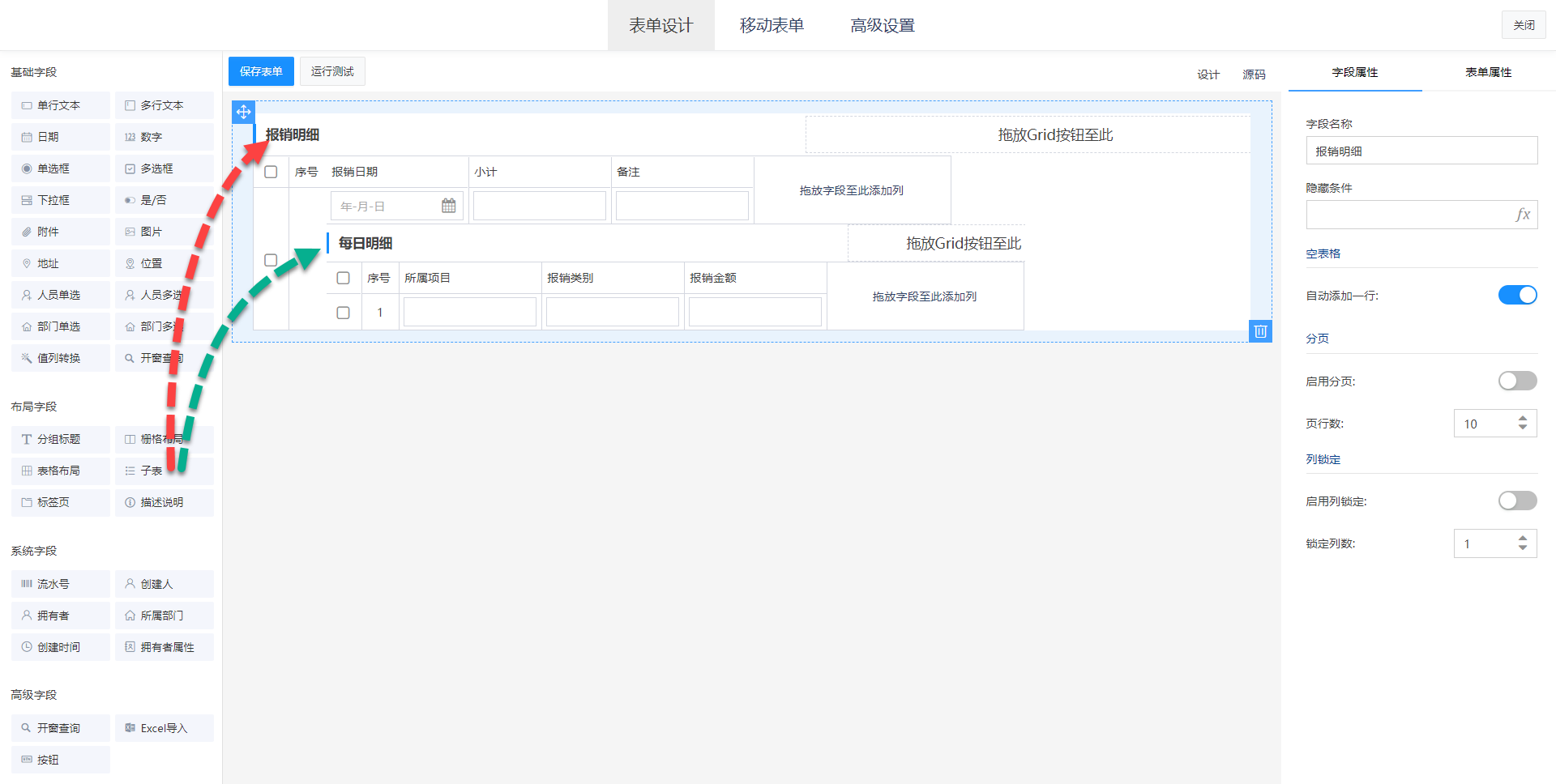
Task: Open formula editor fx for 隐藏条件
Action: [1523, 215]
